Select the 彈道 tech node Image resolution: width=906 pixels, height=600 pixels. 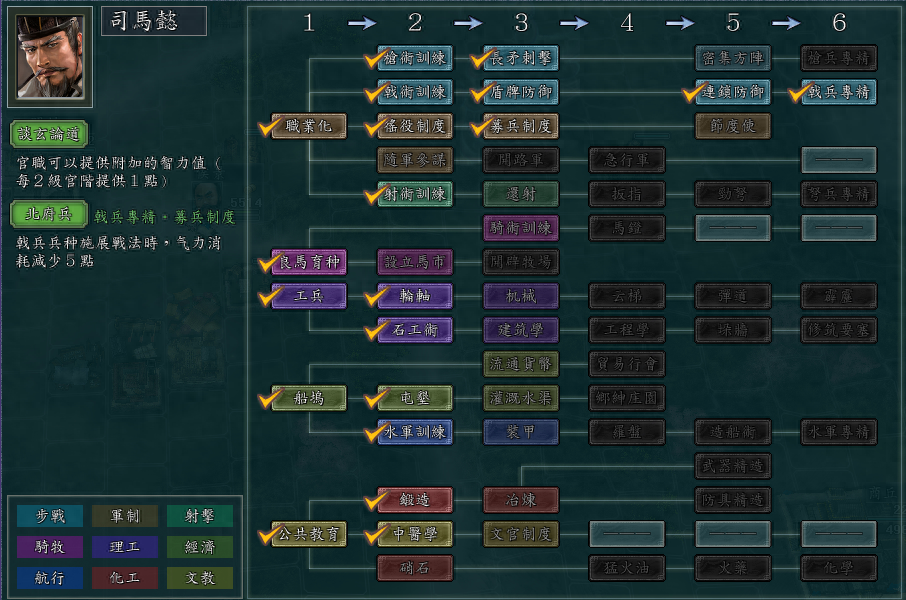[733, 296]
